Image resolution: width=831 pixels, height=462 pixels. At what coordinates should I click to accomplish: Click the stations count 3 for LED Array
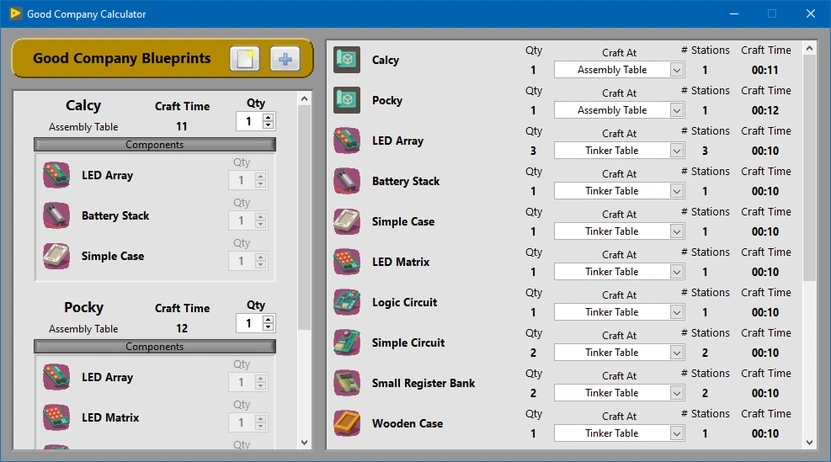point(705,150)
